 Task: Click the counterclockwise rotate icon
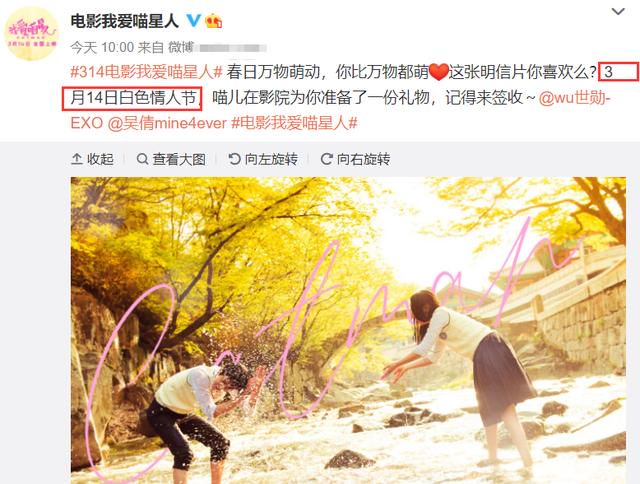234,159
